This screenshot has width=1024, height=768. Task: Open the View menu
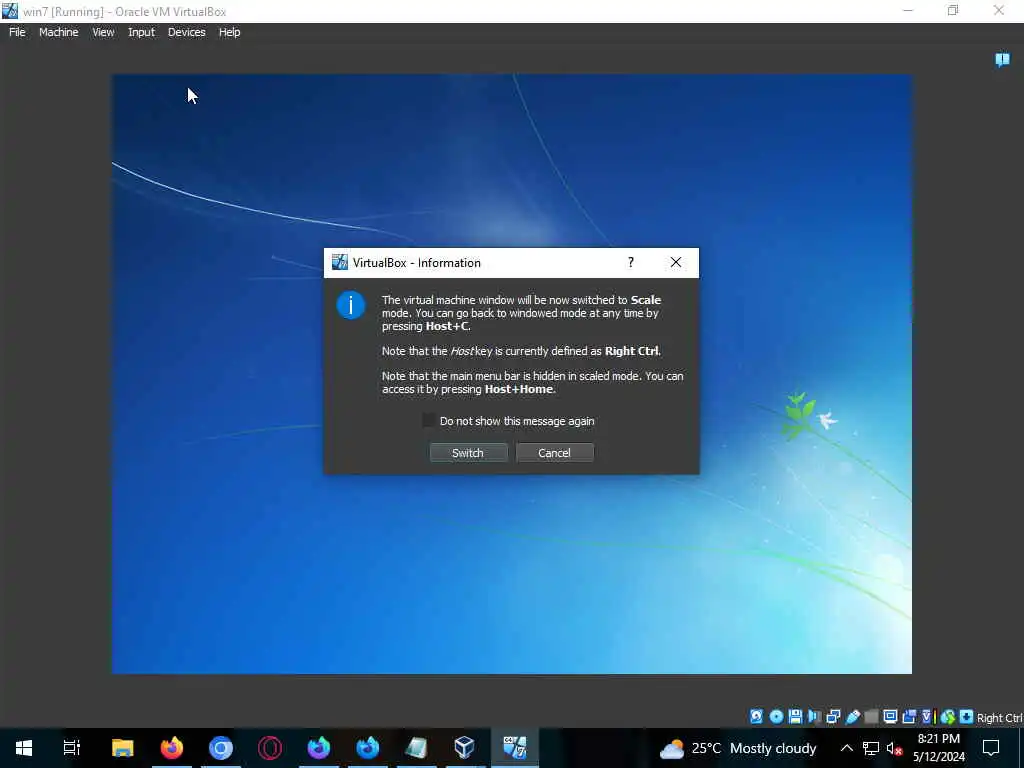pyautogui.click(x=103, y=32)
